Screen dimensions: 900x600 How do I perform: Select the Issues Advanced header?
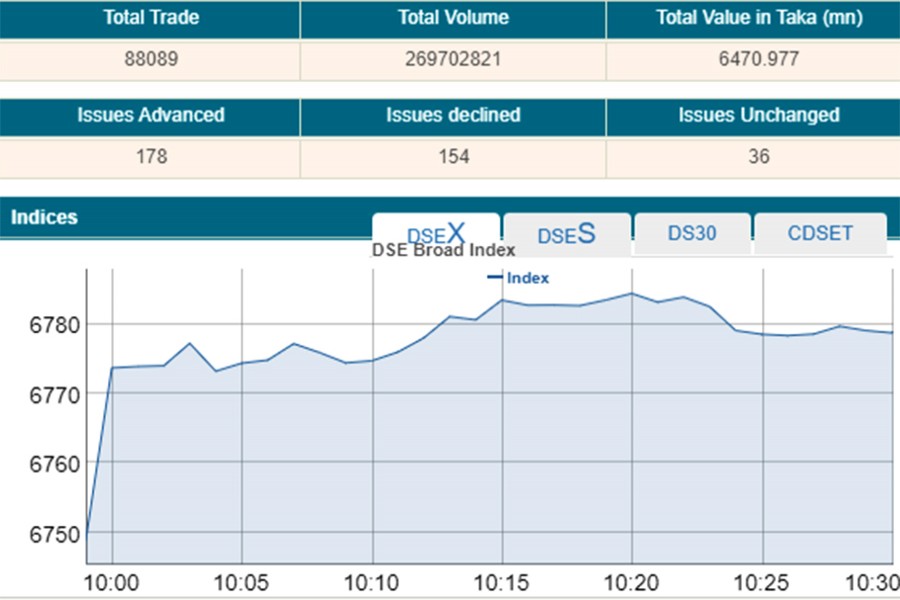(x=150, y=115)
